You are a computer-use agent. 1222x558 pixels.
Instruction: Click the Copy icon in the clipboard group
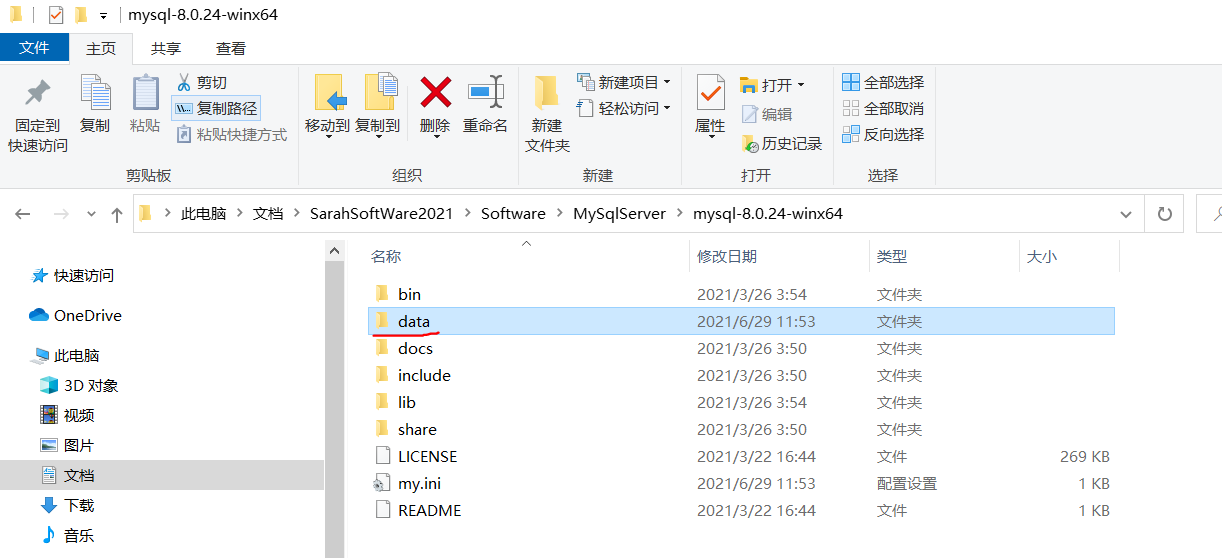point(95,93)
